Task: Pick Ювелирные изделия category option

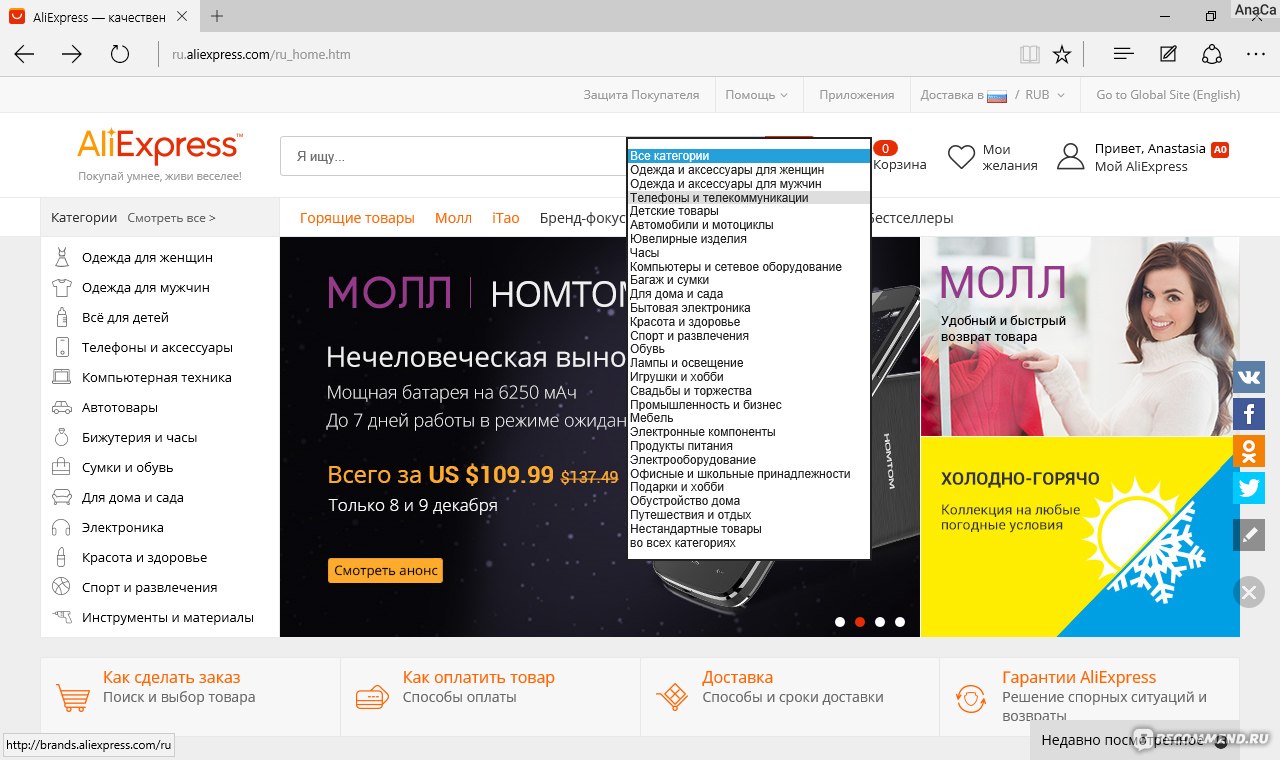Action: (749, 239)
